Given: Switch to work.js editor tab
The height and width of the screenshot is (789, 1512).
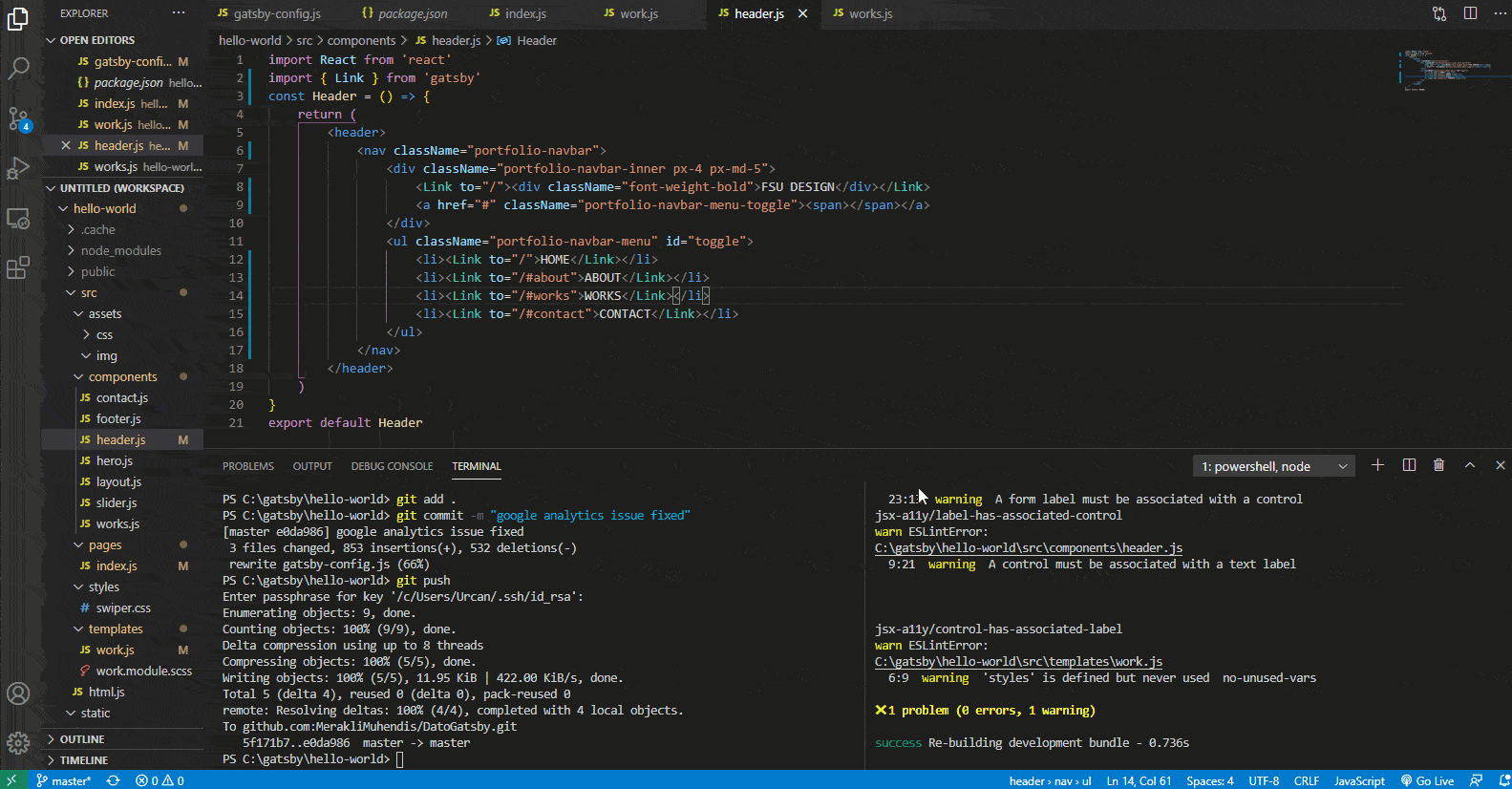Looking at the screenshot, I should tap(639, 13).
